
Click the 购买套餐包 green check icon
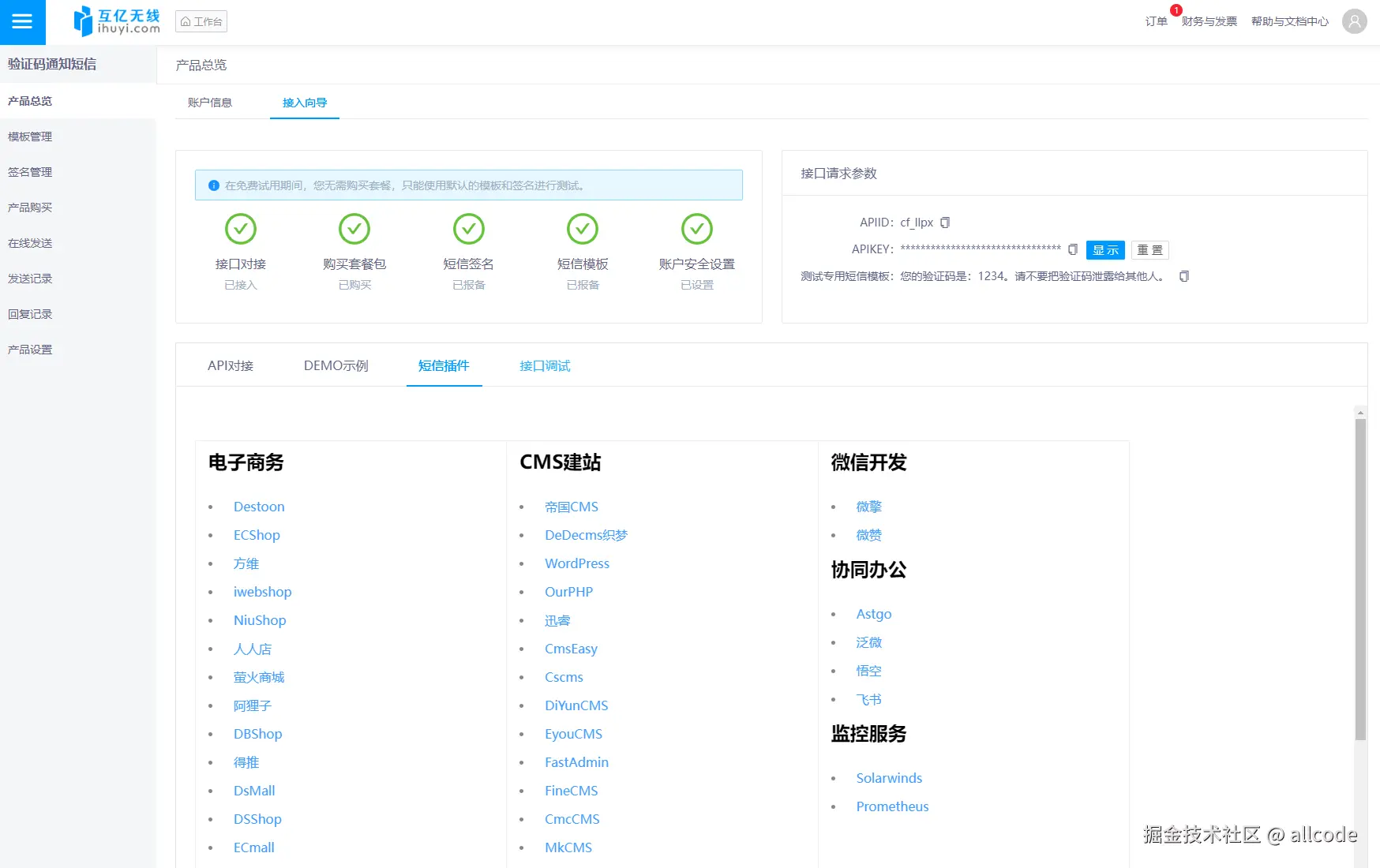tap(354, 229)
